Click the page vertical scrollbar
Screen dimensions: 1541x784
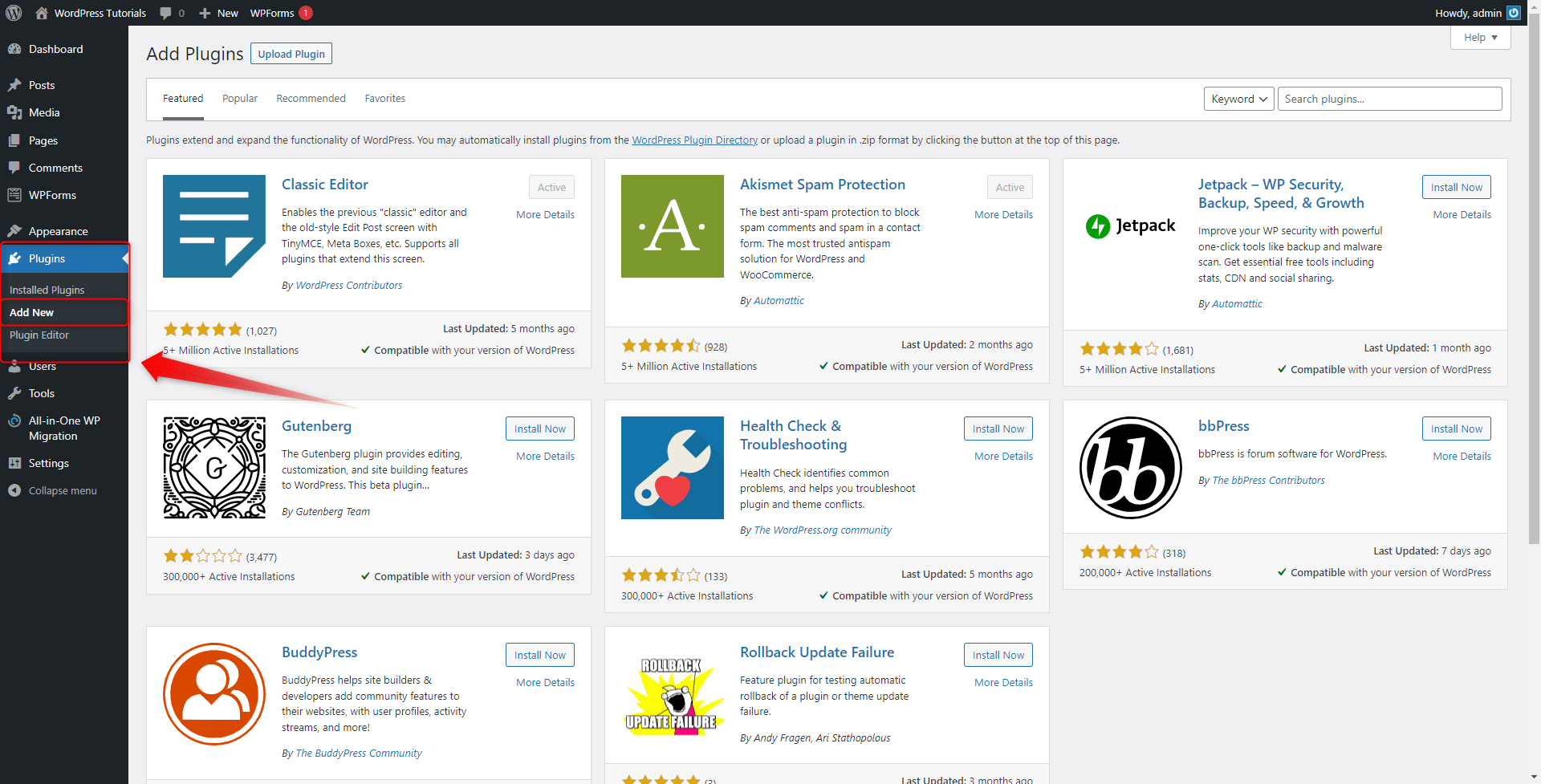pos(1534,281)
